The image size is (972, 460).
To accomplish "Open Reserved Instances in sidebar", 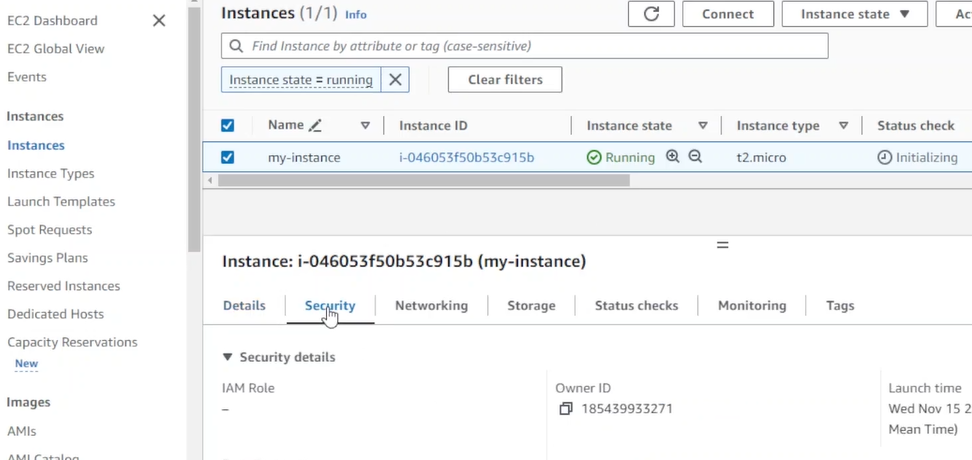I will click(63, 286).
